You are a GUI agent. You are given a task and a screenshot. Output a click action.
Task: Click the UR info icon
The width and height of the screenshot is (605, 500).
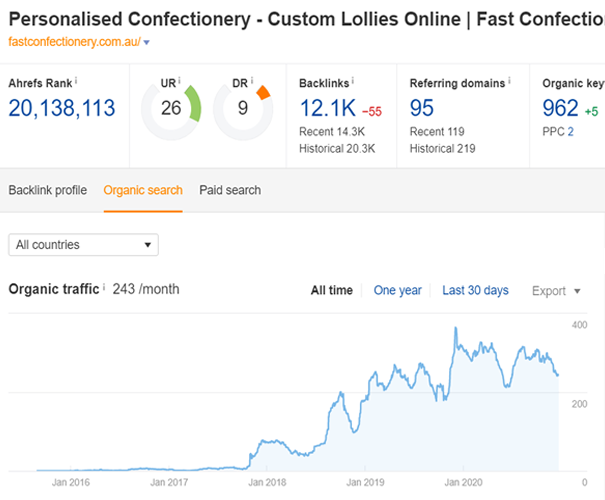point(179,81)
